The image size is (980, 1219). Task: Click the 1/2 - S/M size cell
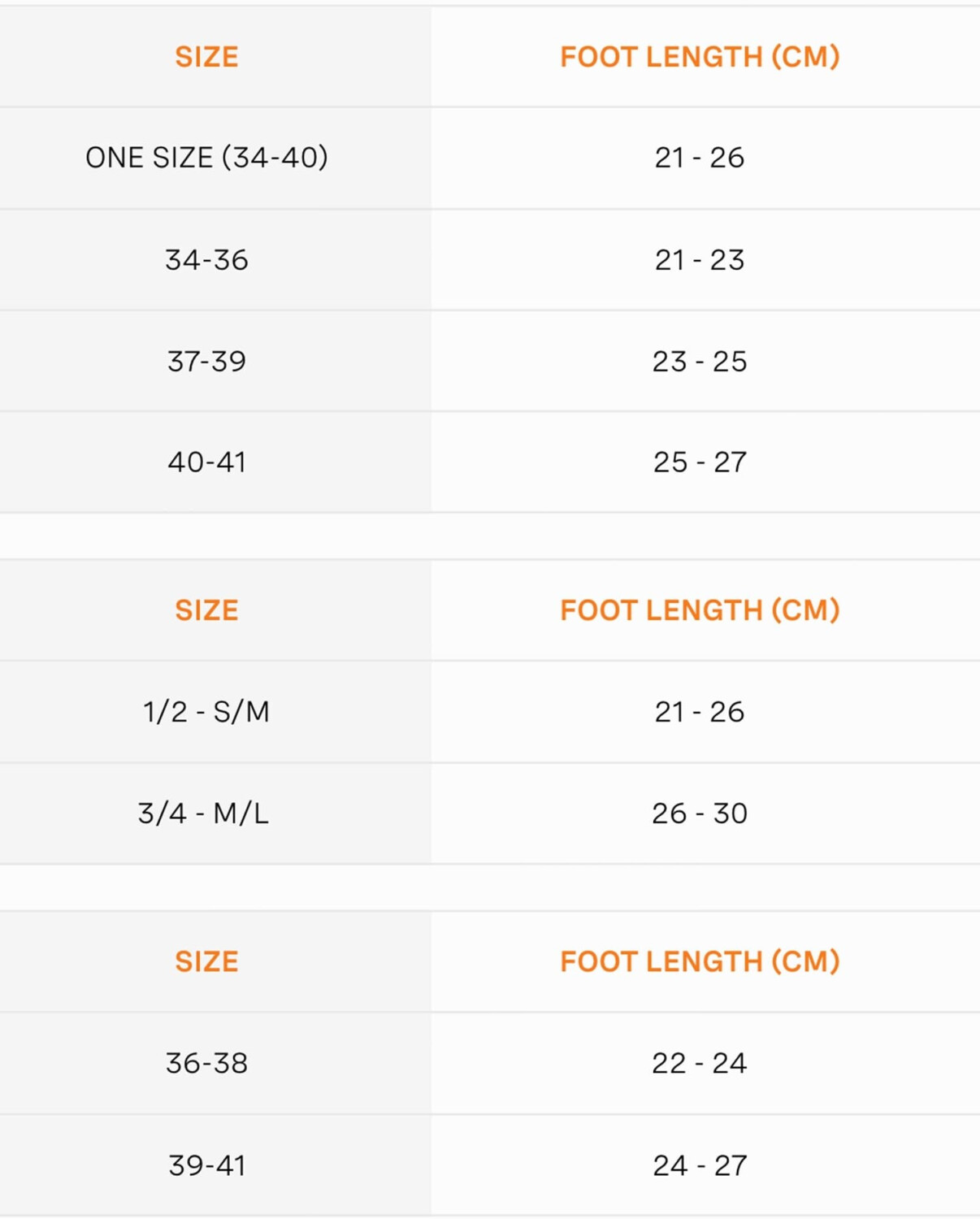[x=206, y=712]
